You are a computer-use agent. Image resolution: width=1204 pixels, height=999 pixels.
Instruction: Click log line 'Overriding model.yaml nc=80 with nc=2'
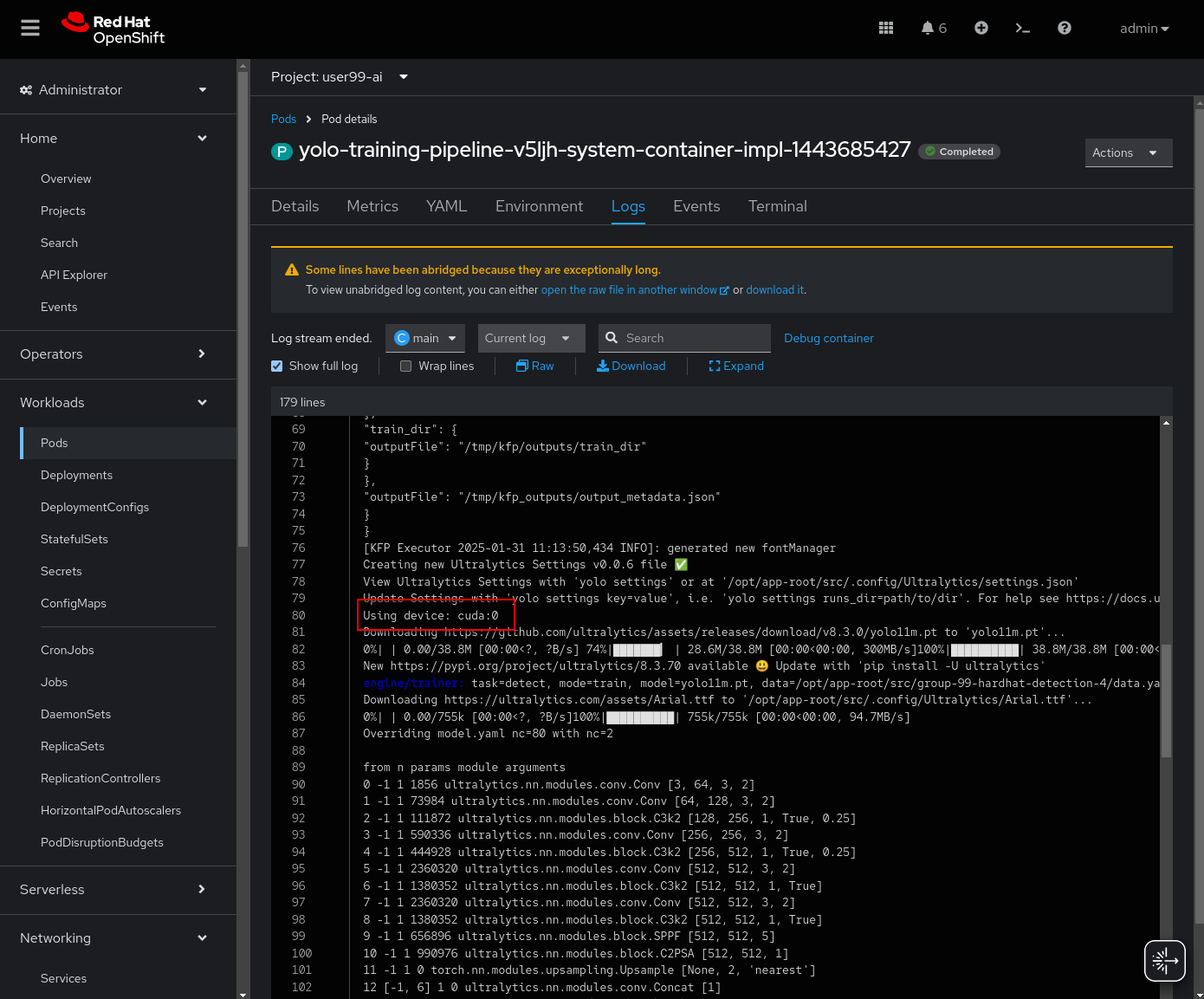pyautogui.click(x=488, y=734)
